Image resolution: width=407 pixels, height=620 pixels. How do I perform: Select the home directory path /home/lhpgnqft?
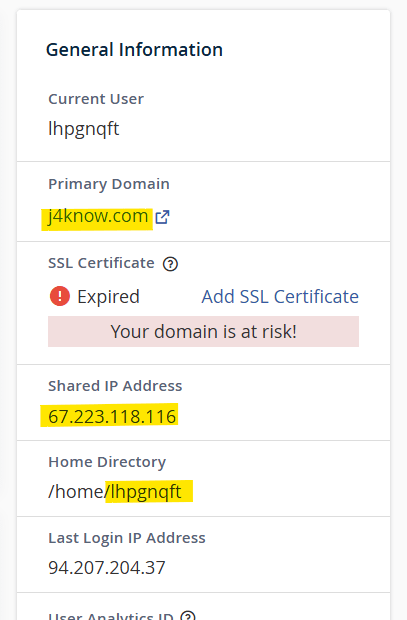115,492
